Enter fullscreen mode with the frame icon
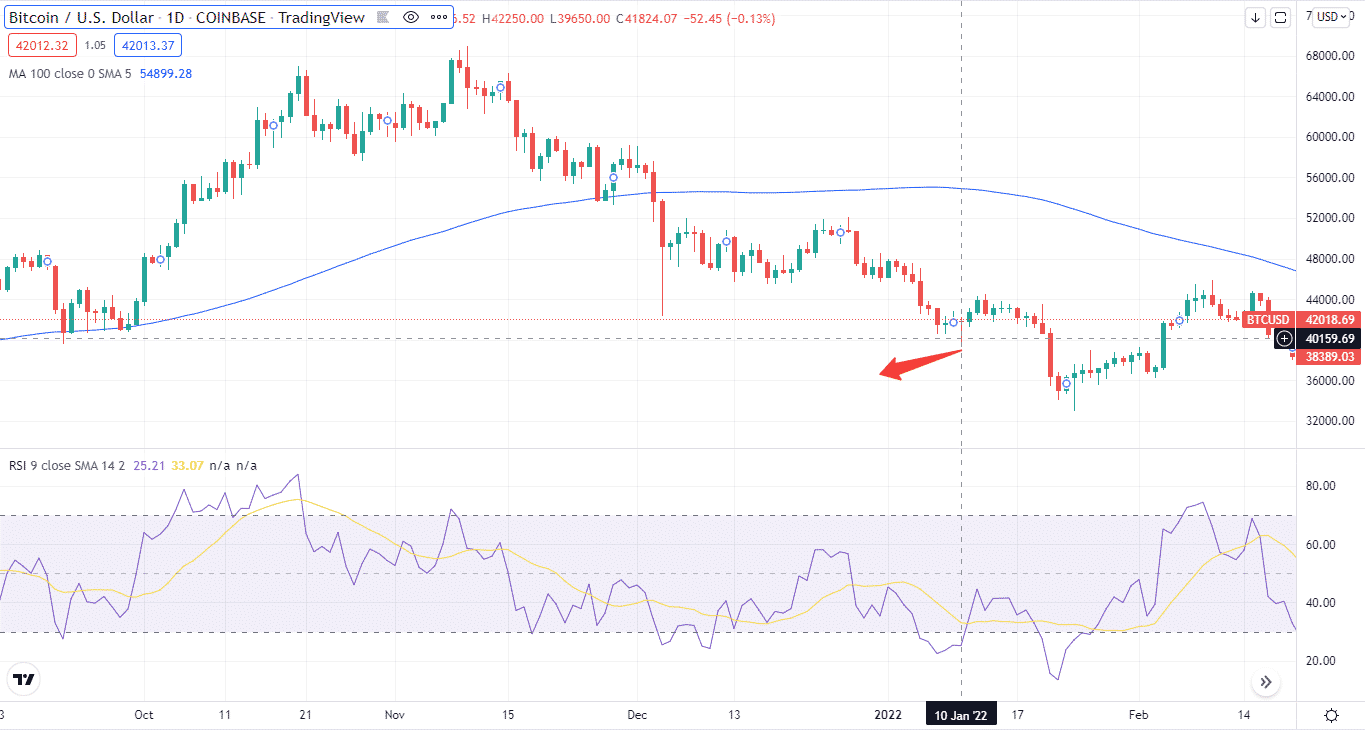Viewport: 1365px width, 736px height. (x=1283, y=17)
